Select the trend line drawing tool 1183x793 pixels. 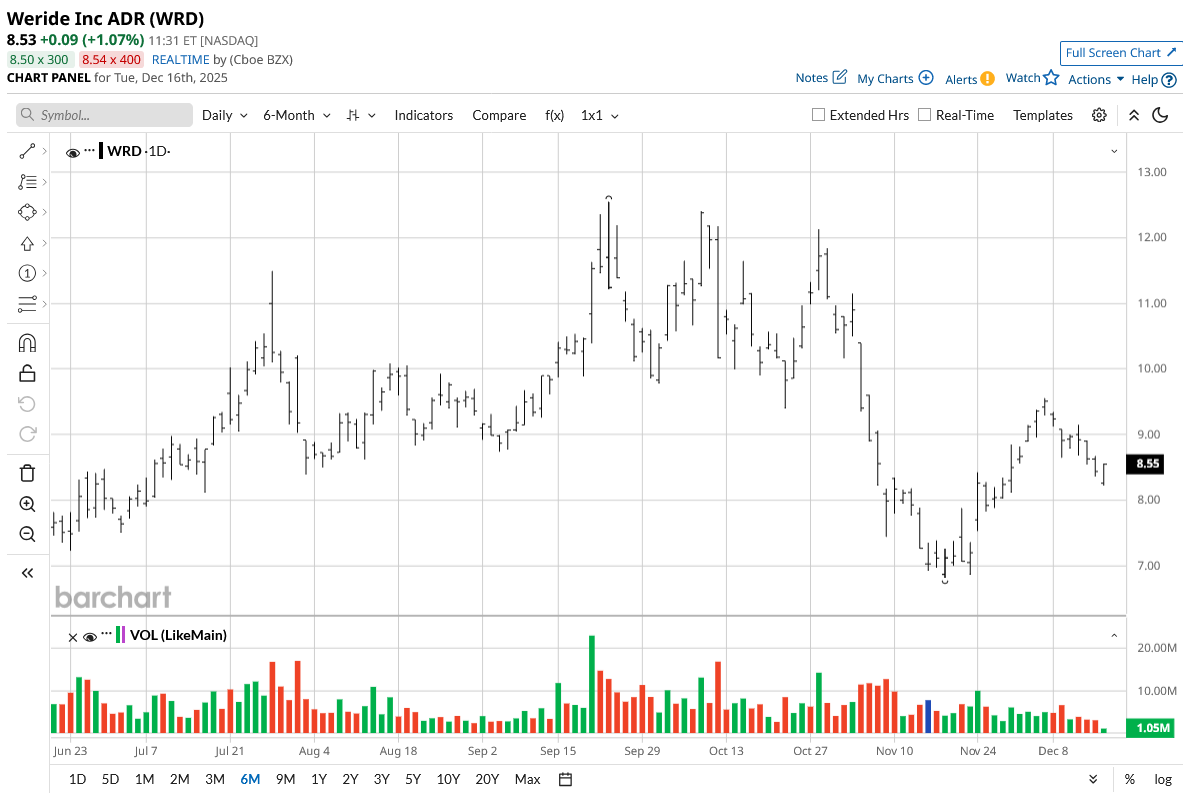click(27, 152)
